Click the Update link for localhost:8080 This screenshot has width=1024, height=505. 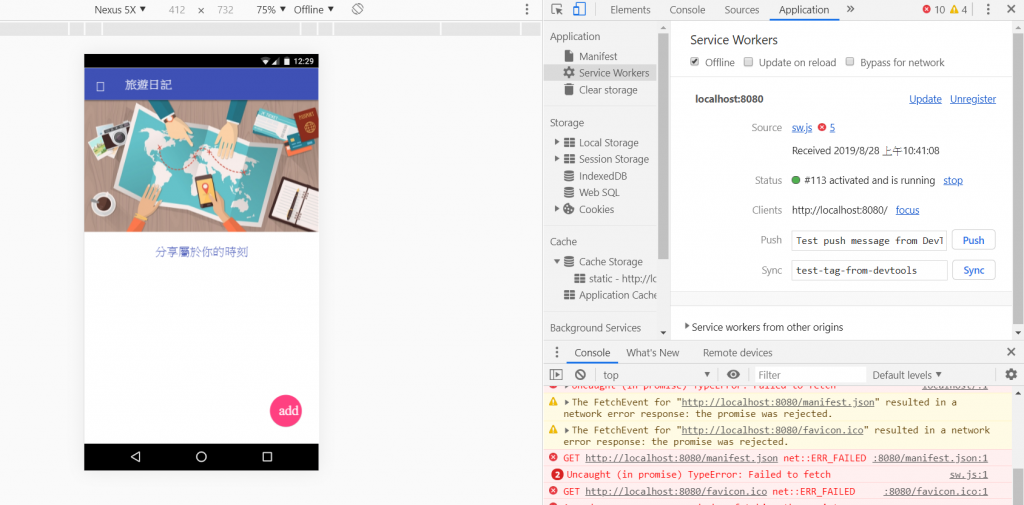[x=925, y=99]
